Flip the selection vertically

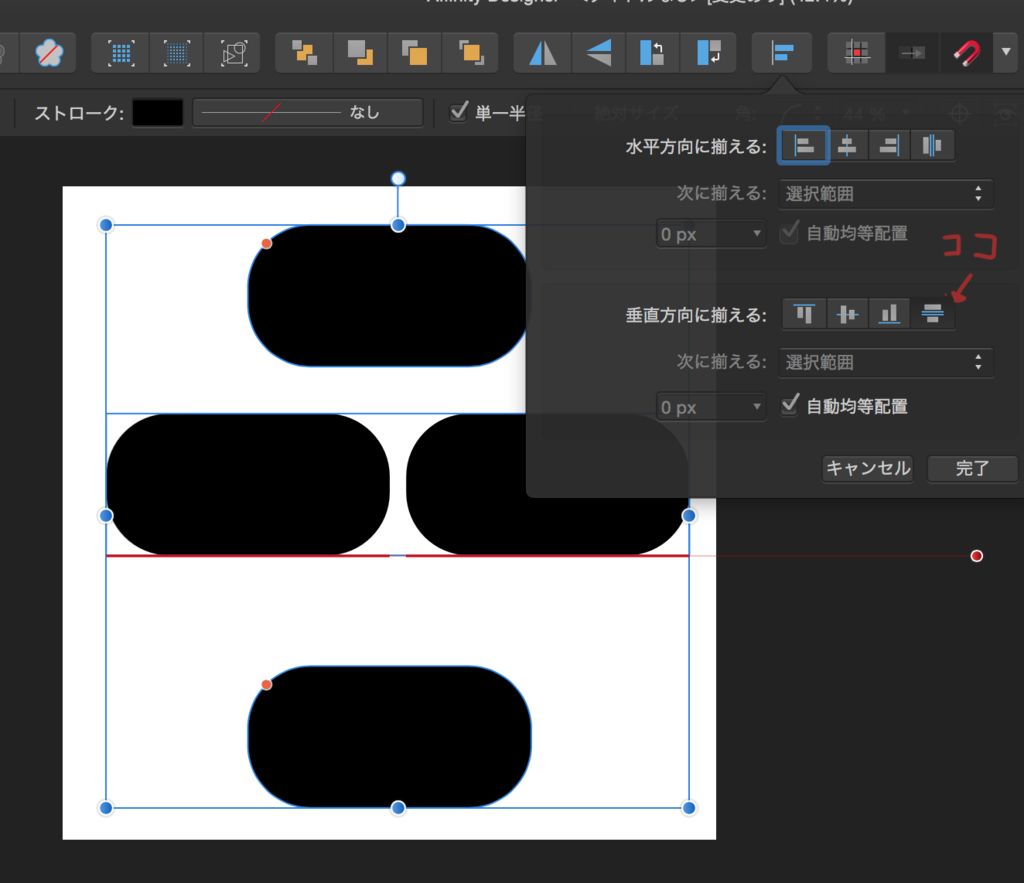click(598, 52)
